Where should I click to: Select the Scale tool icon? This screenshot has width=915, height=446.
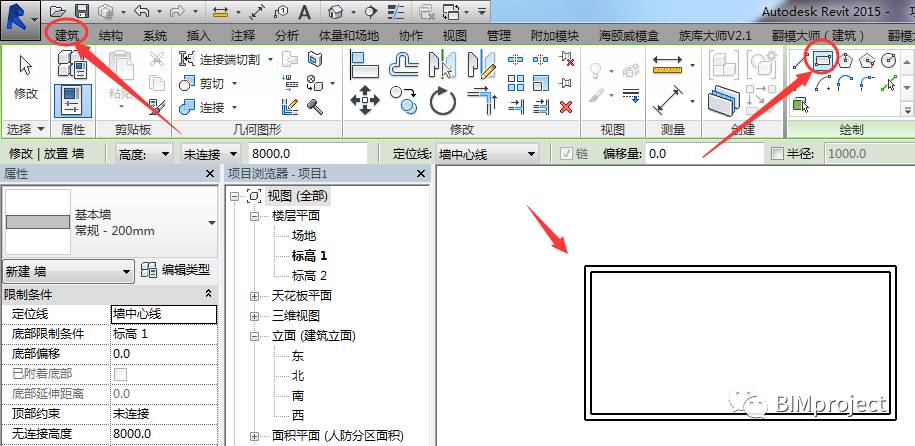click(x=541, y=83)
